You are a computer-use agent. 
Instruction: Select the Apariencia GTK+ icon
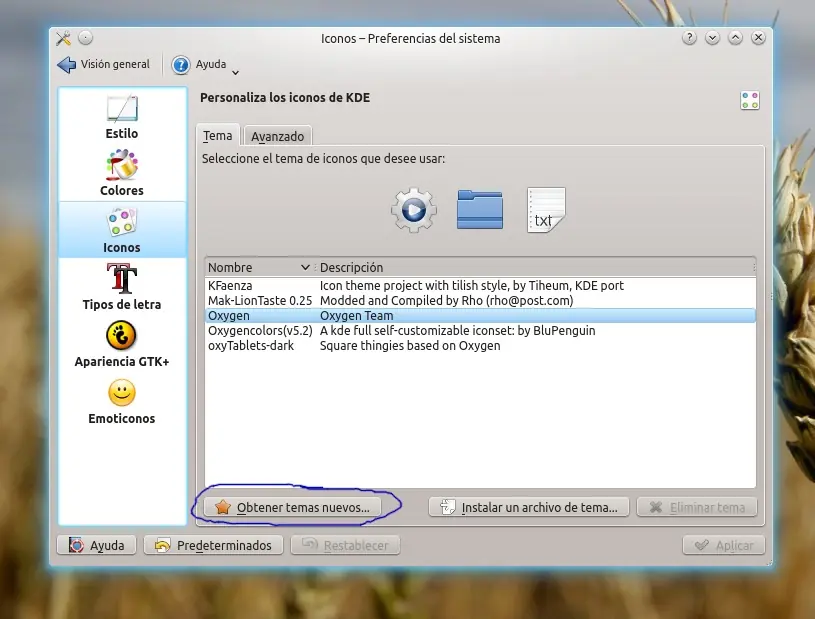coord(121,344)
